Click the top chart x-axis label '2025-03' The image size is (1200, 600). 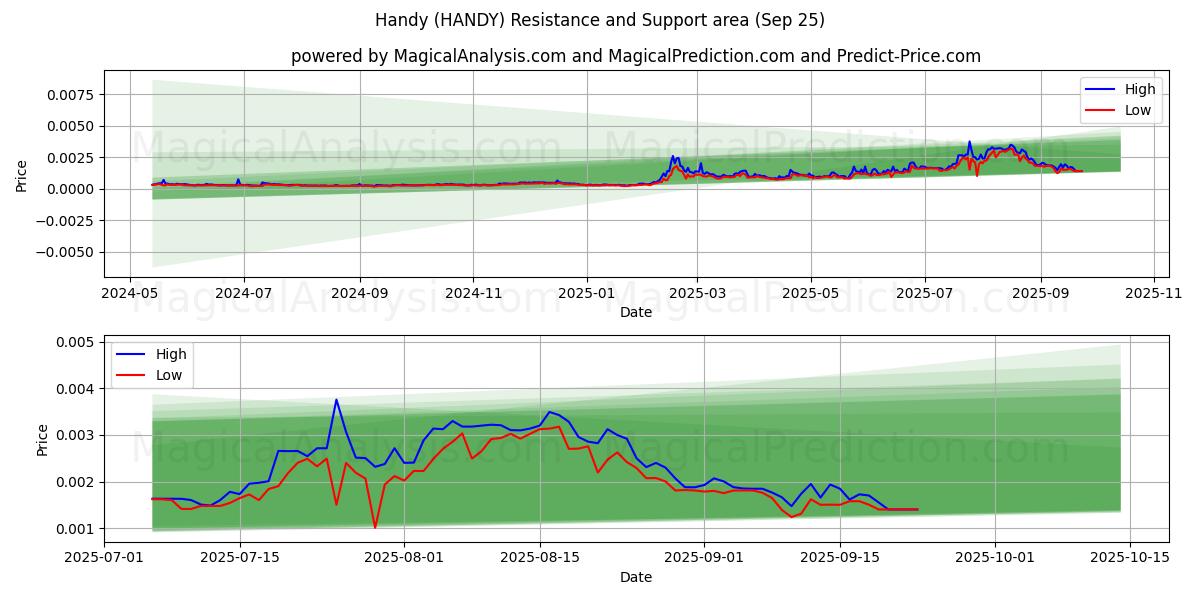697,295
